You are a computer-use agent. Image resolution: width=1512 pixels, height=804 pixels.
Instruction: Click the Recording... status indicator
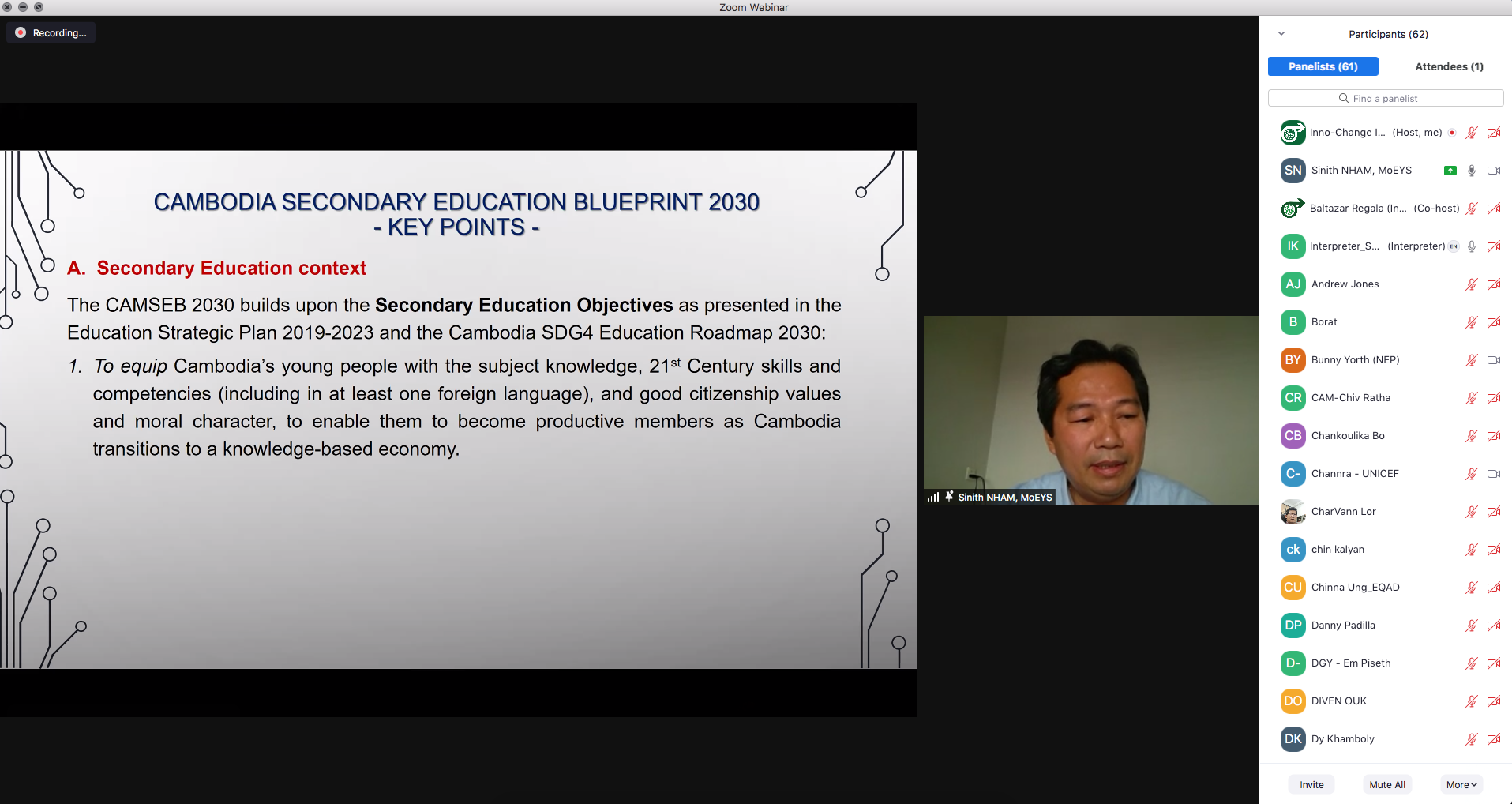coord(51,33)
